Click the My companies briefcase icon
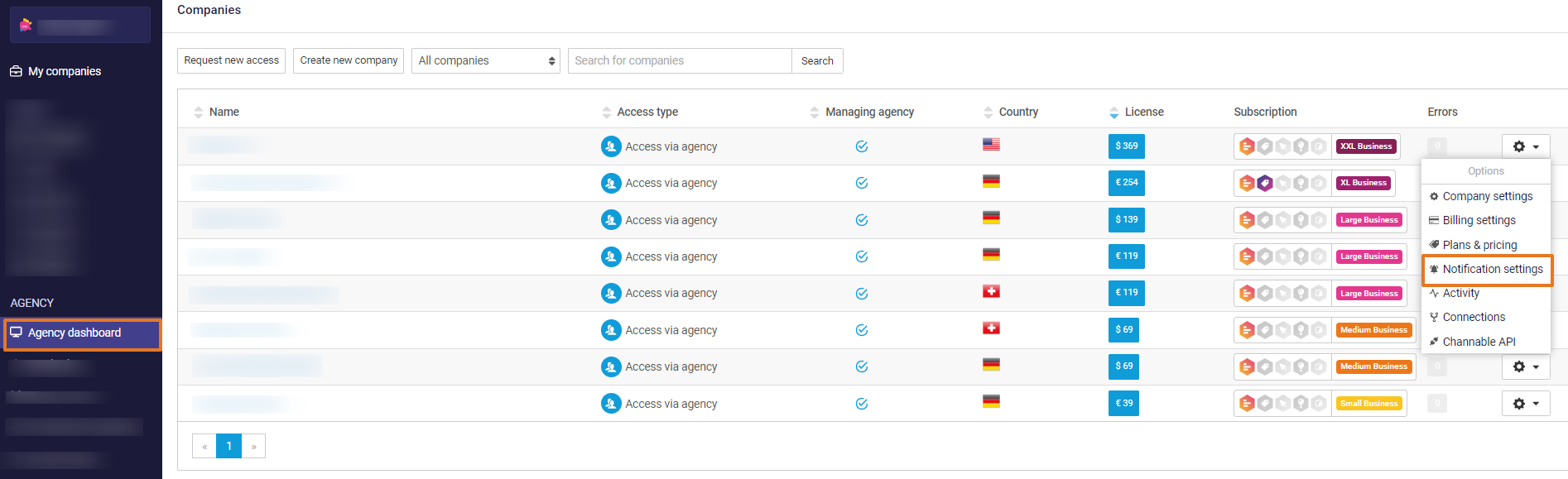Viewport: 1568px width, 479px height. coord(16,71)
